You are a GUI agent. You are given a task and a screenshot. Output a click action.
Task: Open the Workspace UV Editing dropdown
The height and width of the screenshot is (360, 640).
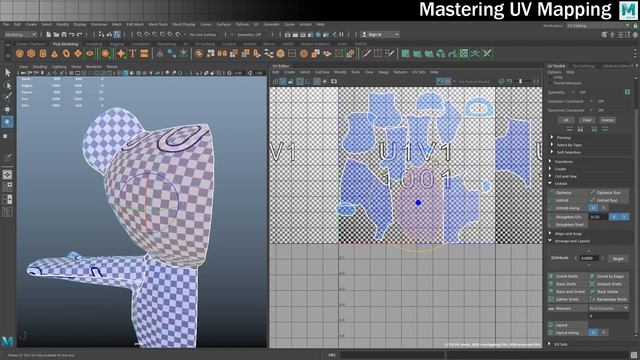click(598, 26)
